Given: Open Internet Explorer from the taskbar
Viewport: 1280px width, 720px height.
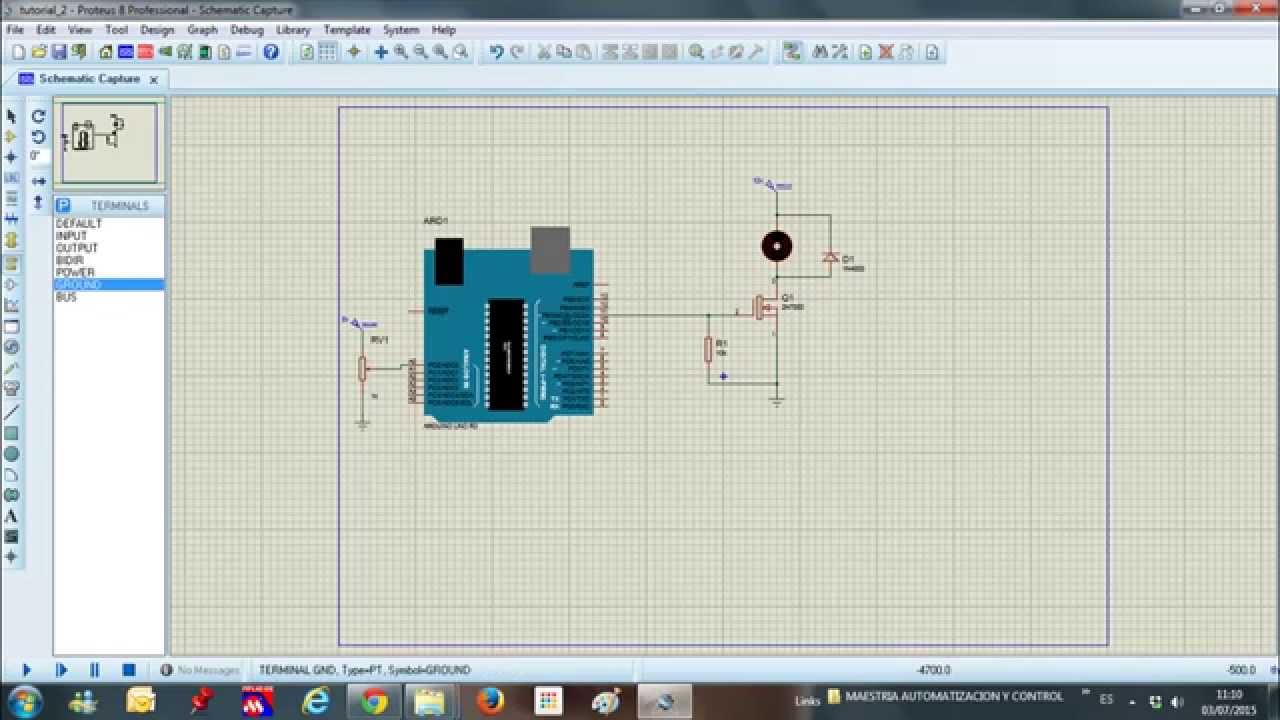Looking at the screenshot, I should tap(316, 702).
